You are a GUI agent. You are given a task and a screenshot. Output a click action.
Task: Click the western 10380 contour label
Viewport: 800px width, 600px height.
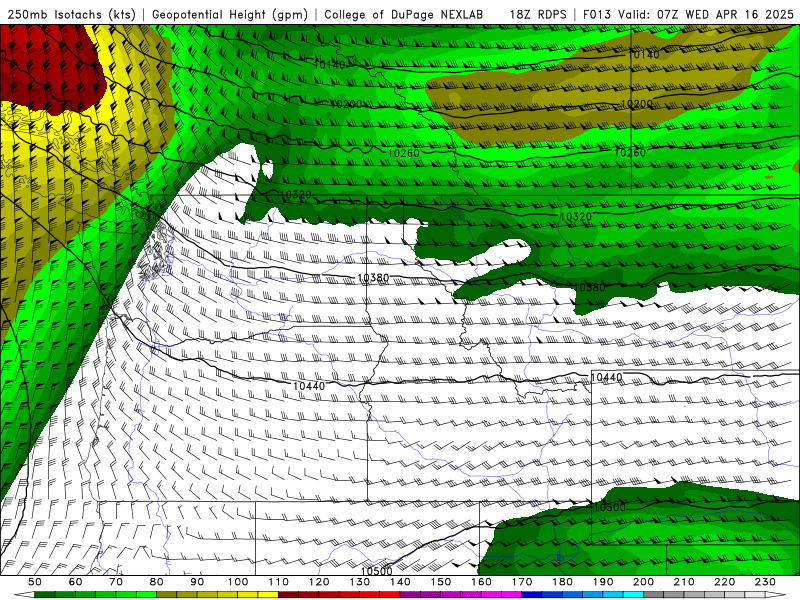tap(373, 278)
